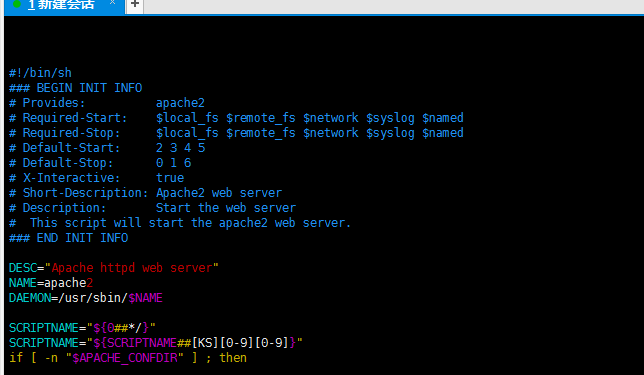Image resolution: width=644 pixels, height=375 pixels.
Task: Click the 'apache2' value after Provides
Action: coord(180,103)
